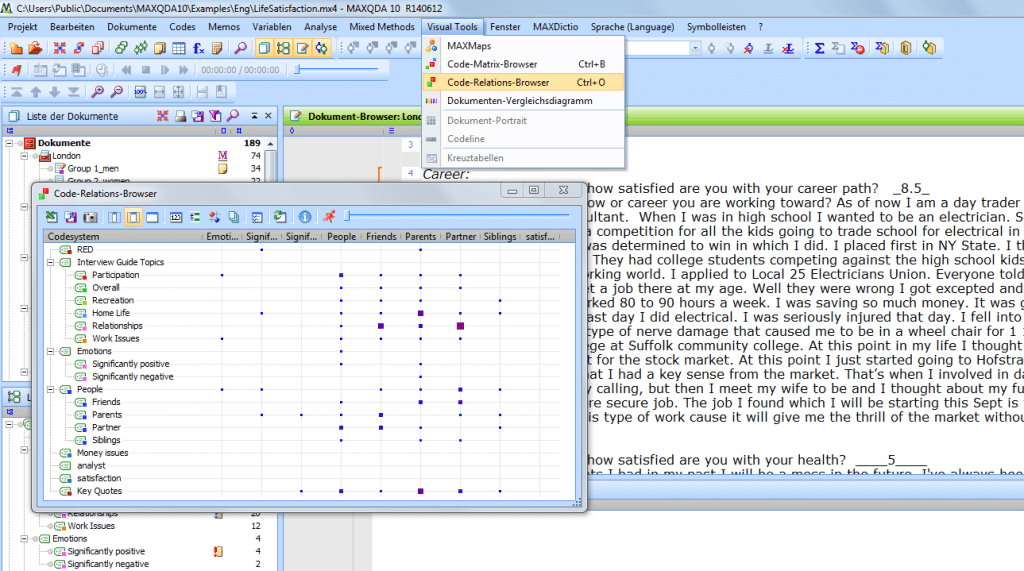Toggle the retrieved segments window button
Screen dimensions: 1024x571
(321, 48)
